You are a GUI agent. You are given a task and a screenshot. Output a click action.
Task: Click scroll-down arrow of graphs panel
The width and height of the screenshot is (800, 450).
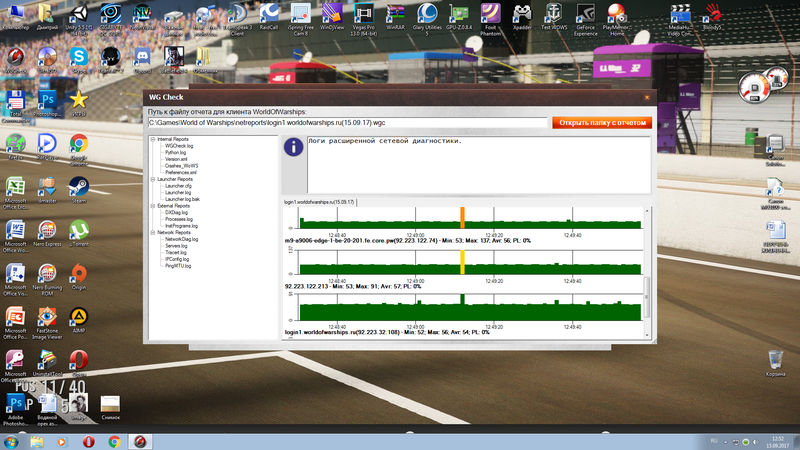tap(647, 335)
